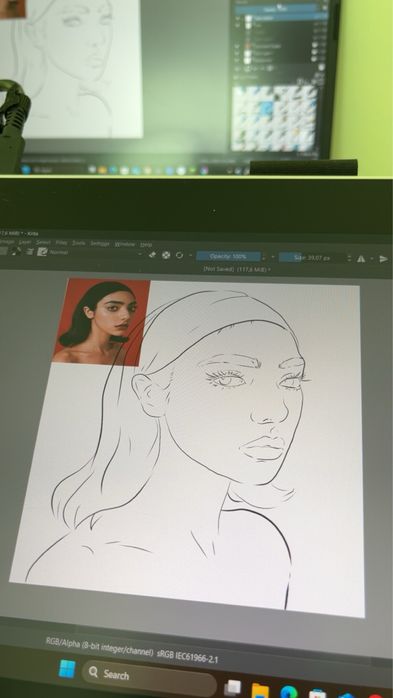Click the Size slider stepper arrows
This screenshot has width=393, height=698.
[349, 258]
